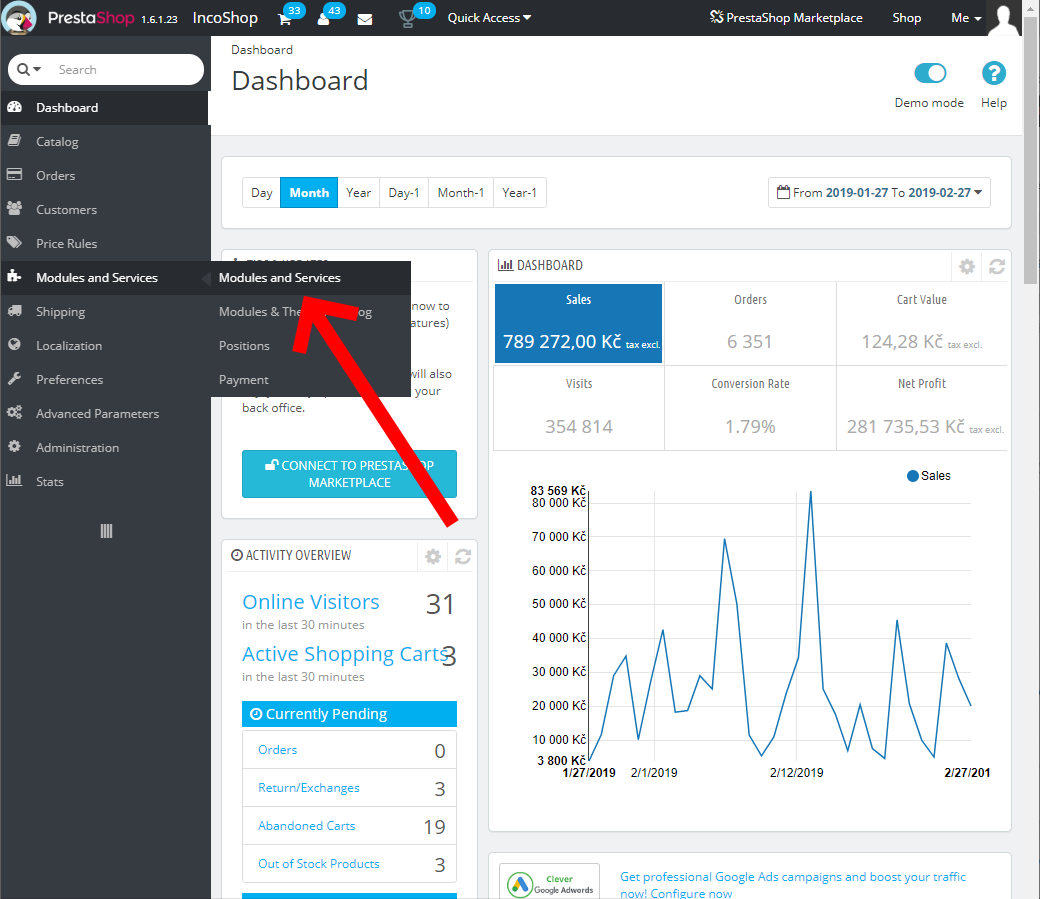Open the trophy merchant expertise icon

point(407,19)
